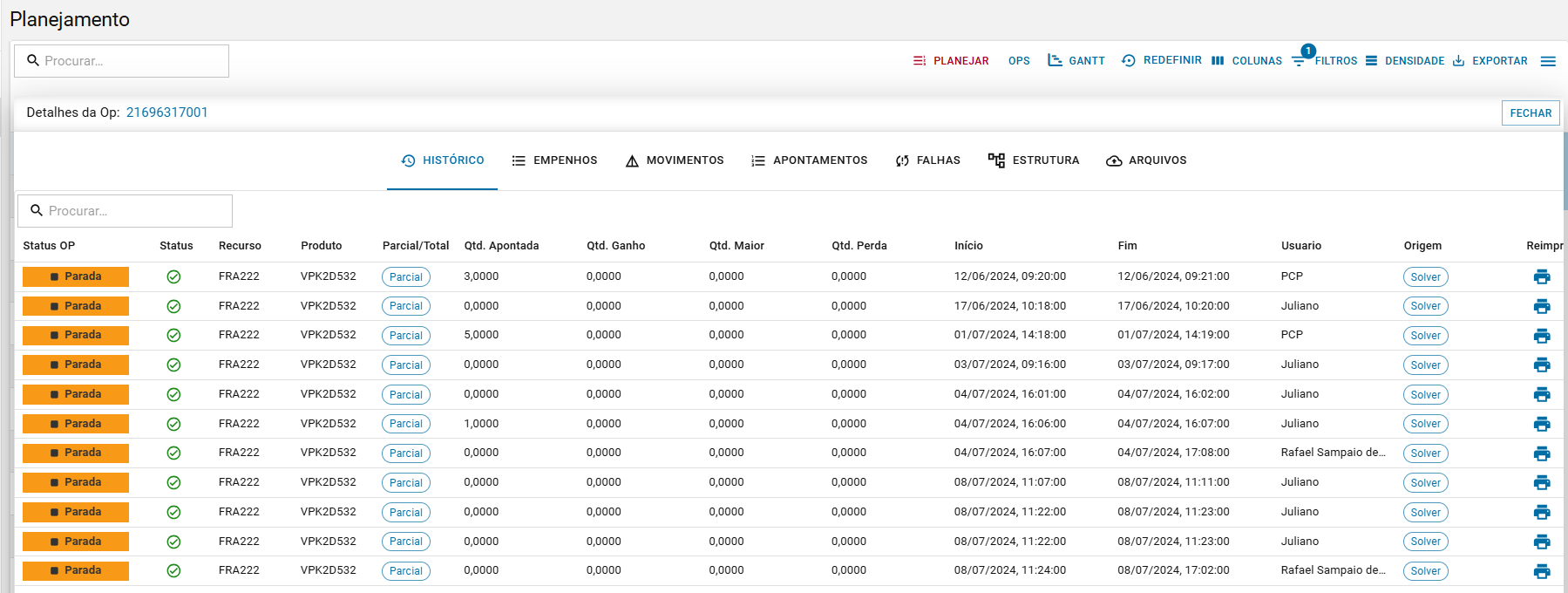Click Solver chip in the 01/07/2024 row
Viewport: 1568px width, 593px height.
[x=1426, y=336]
